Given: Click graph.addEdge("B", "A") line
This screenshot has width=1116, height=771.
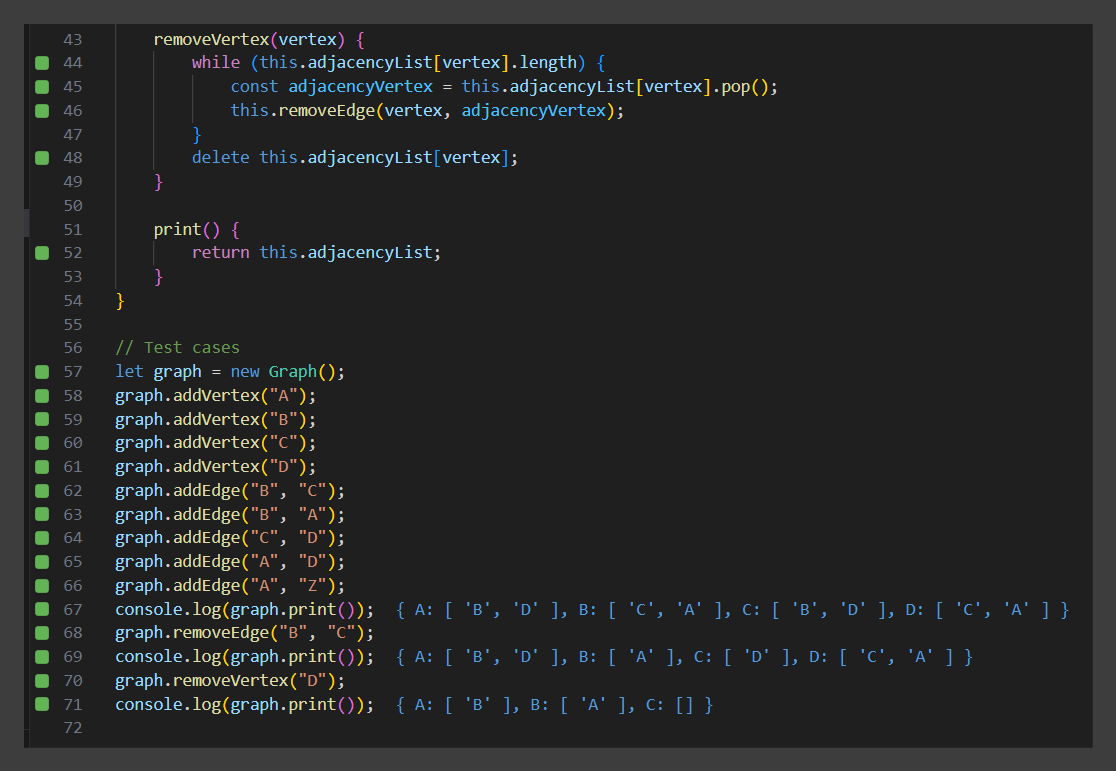Looking at the screenshot, I should [x=230, y=514].
